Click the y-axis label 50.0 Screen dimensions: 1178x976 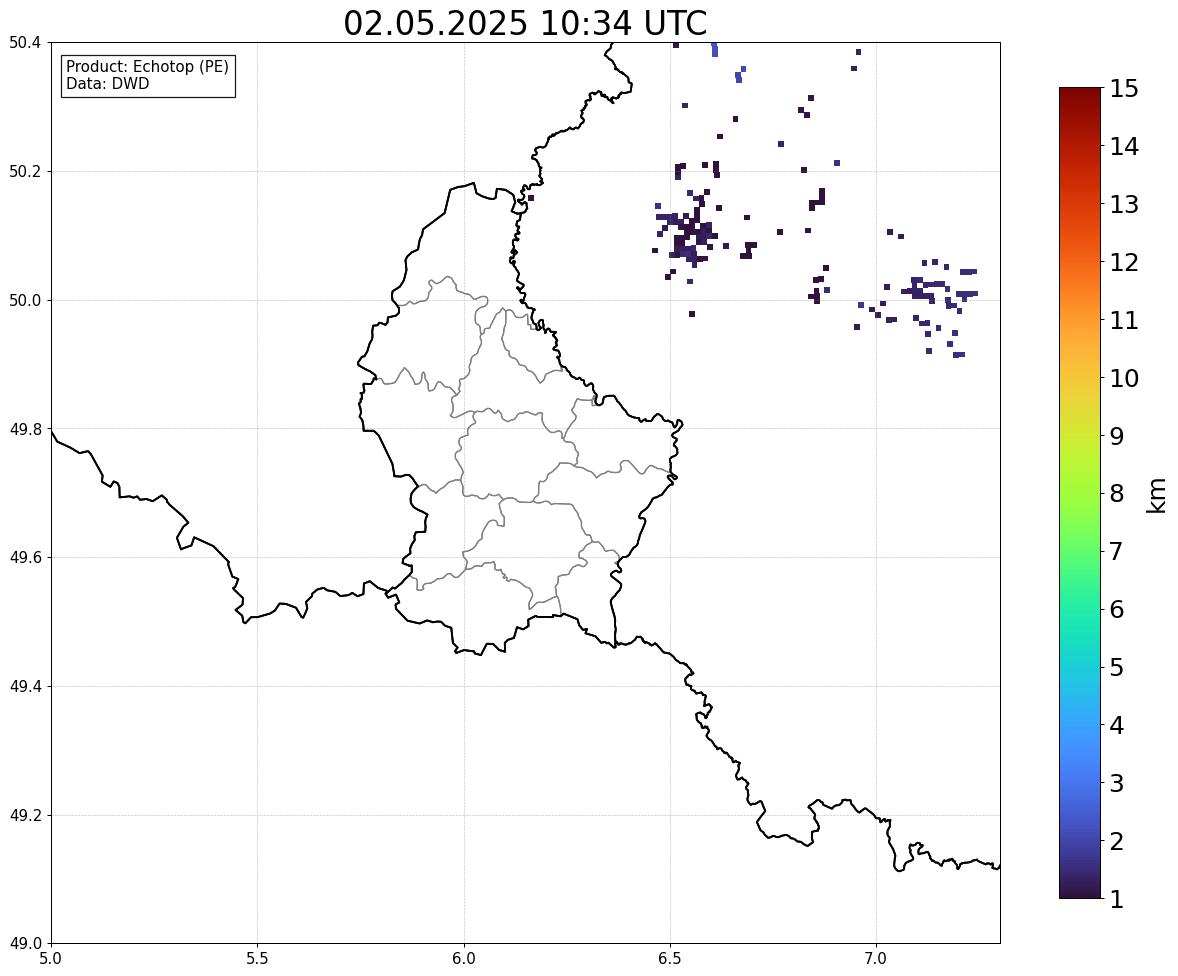(x=26, y=301)
